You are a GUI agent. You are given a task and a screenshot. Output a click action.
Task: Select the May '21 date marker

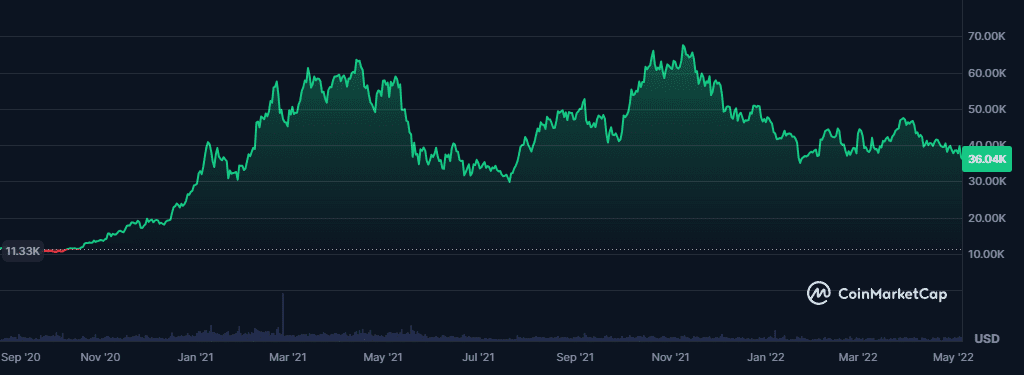click(383, 357)
